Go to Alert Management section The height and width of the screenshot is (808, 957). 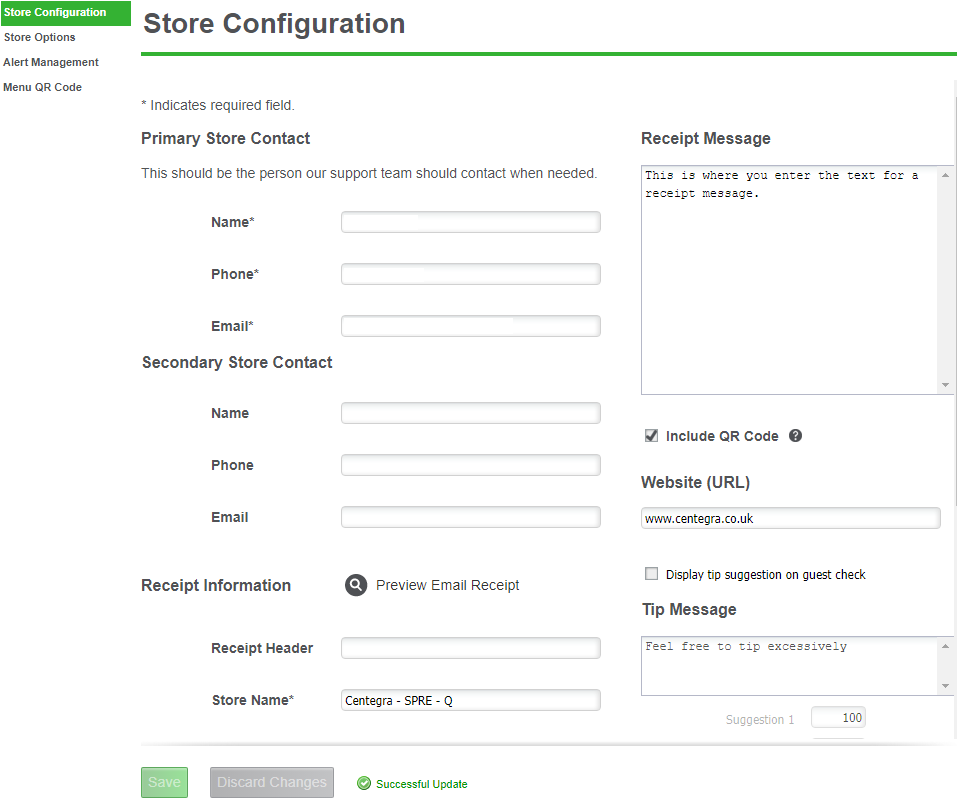click(x=51, y=62)
